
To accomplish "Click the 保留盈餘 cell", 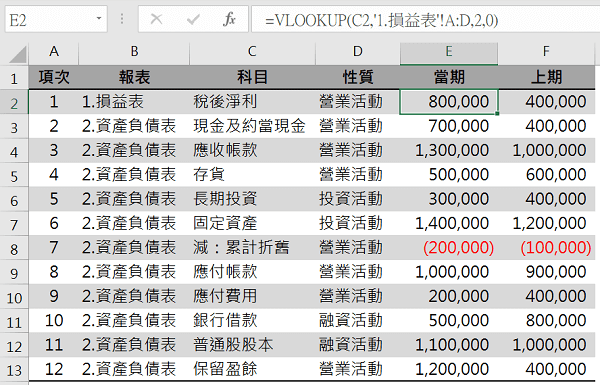I will tap(252, 369).
